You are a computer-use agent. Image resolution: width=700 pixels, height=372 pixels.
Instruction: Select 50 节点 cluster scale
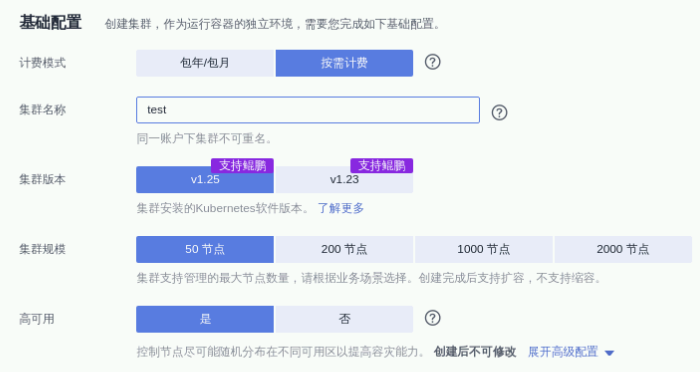[x=205, y=249]
